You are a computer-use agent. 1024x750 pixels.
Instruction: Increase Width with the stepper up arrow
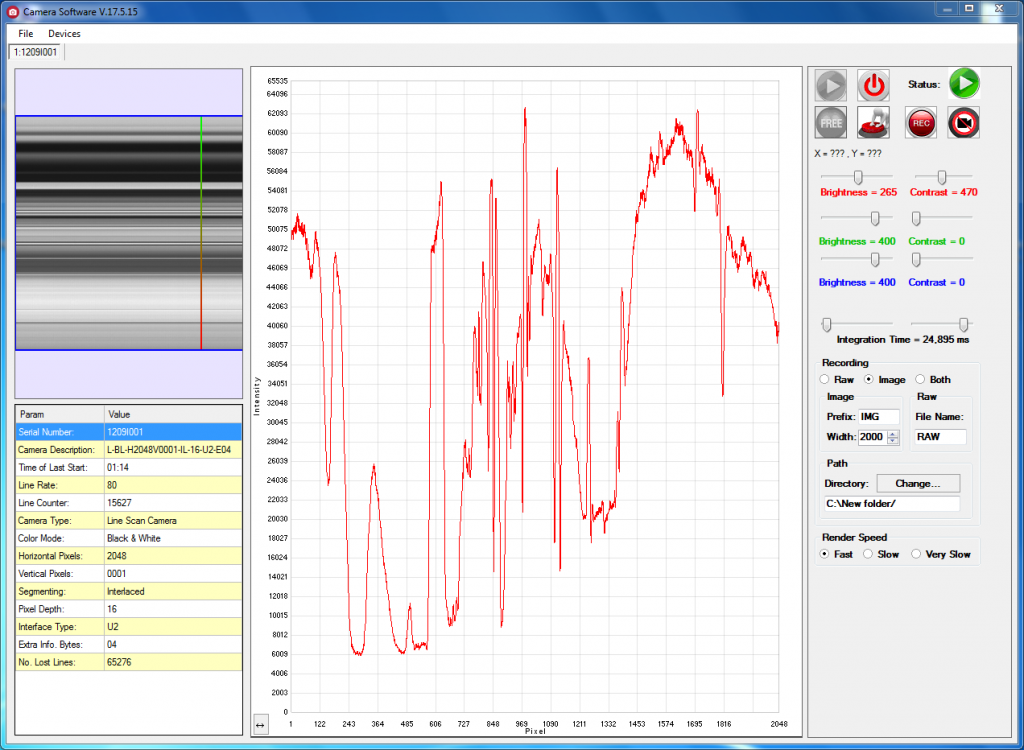[x=893, y=433]
